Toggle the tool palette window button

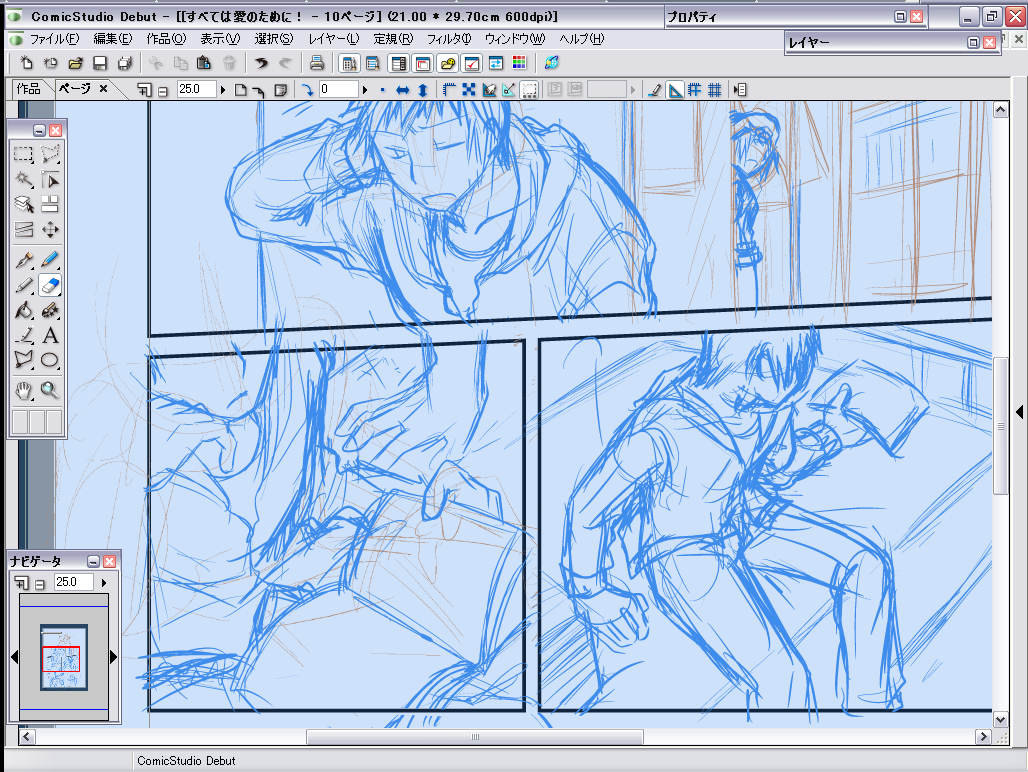pyautogui.click(x=349, y=63)
